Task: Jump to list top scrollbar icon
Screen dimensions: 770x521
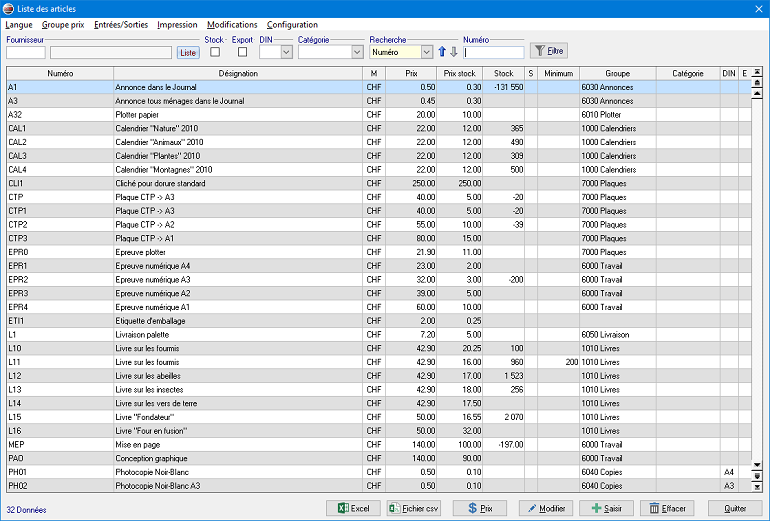Action: point(757,72)
